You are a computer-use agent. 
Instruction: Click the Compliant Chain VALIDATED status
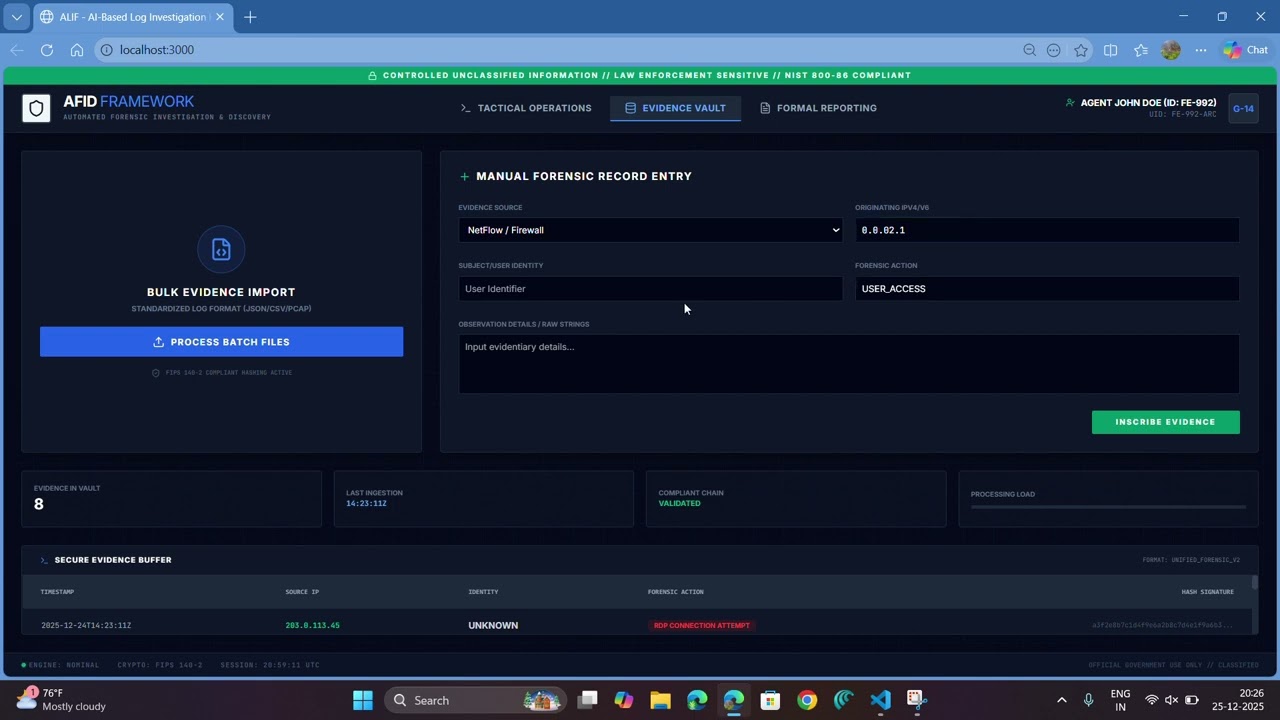pos(680,503)
